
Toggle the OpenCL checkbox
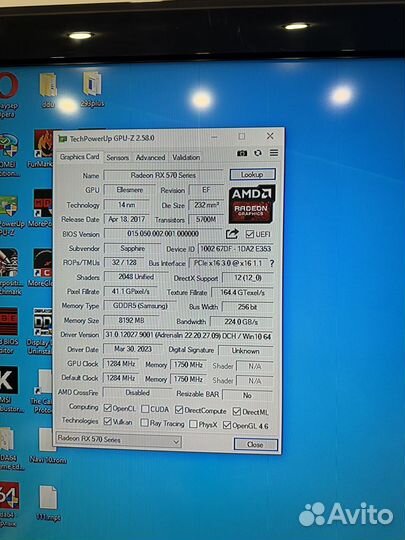(x=107, y=408)
